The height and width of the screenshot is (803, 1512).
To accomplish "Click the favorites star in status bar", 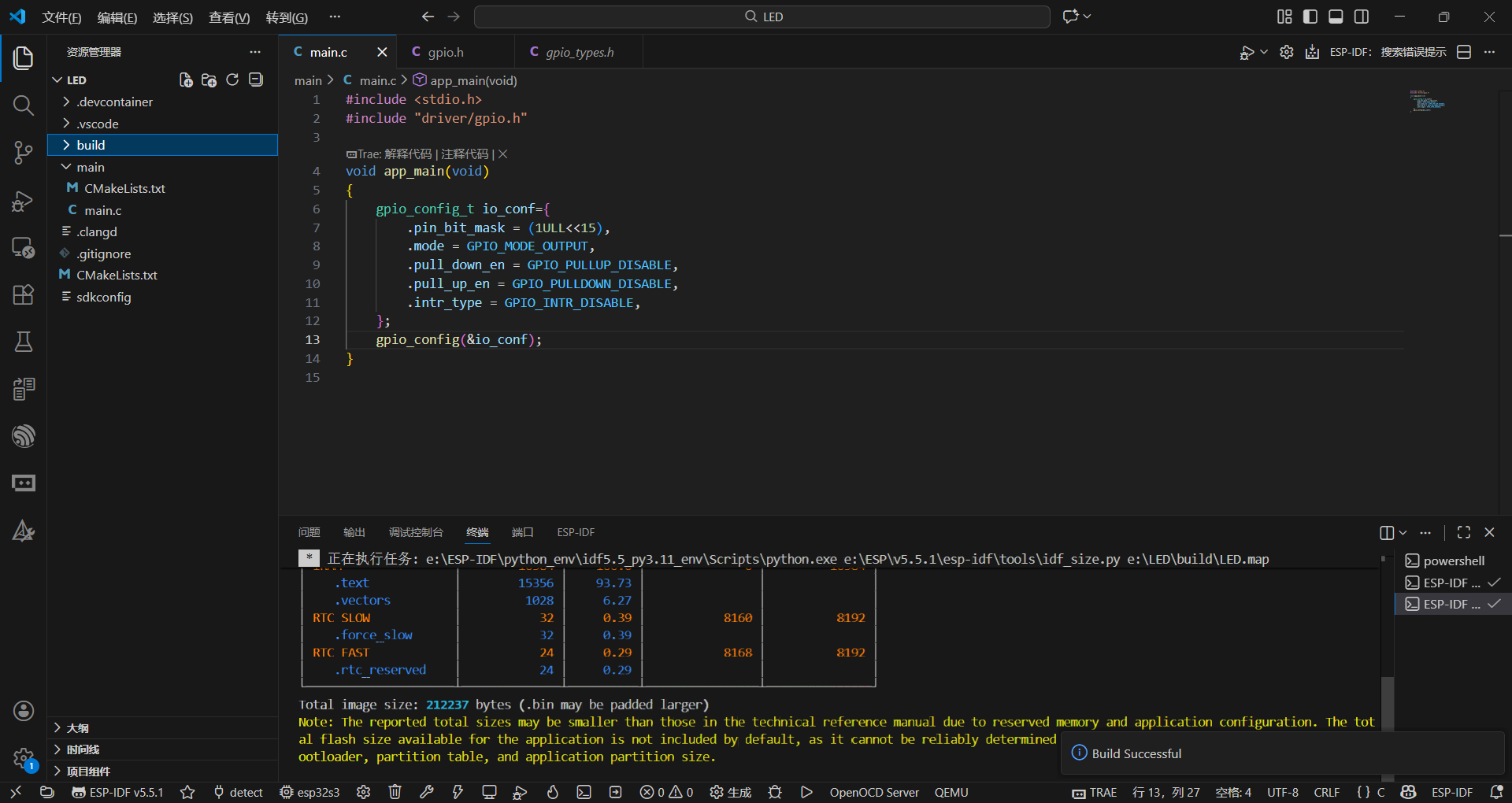I will click(187, 792).
